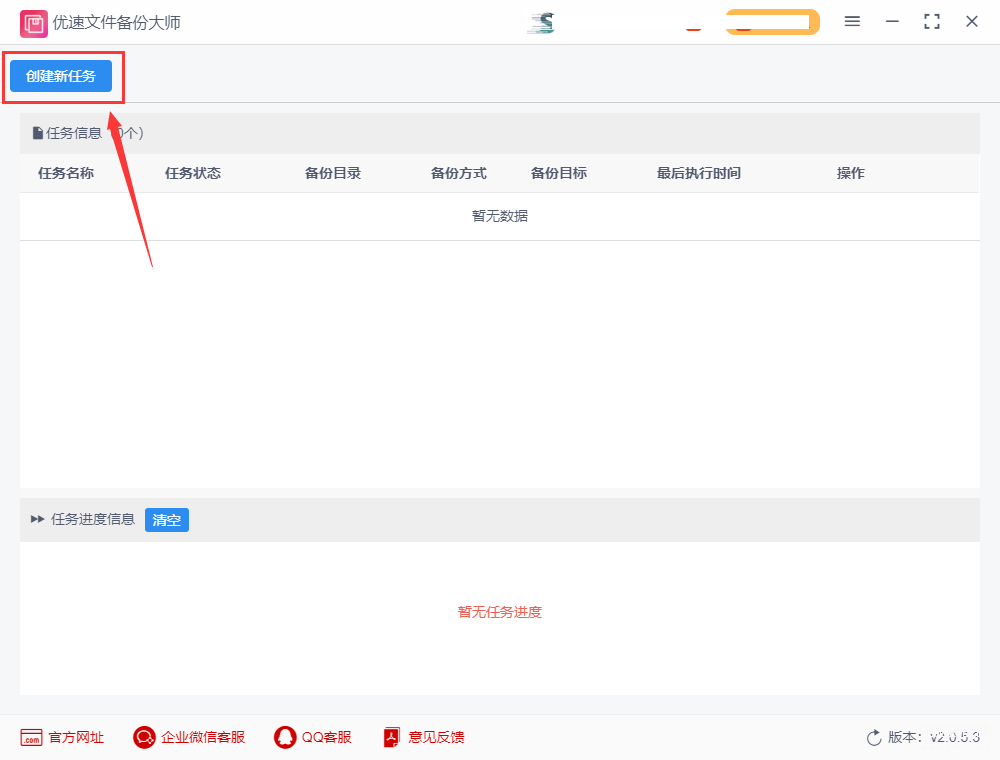Maximize the application window
Viewport: 1000px width, 760px height.
[x=932, y=22]
